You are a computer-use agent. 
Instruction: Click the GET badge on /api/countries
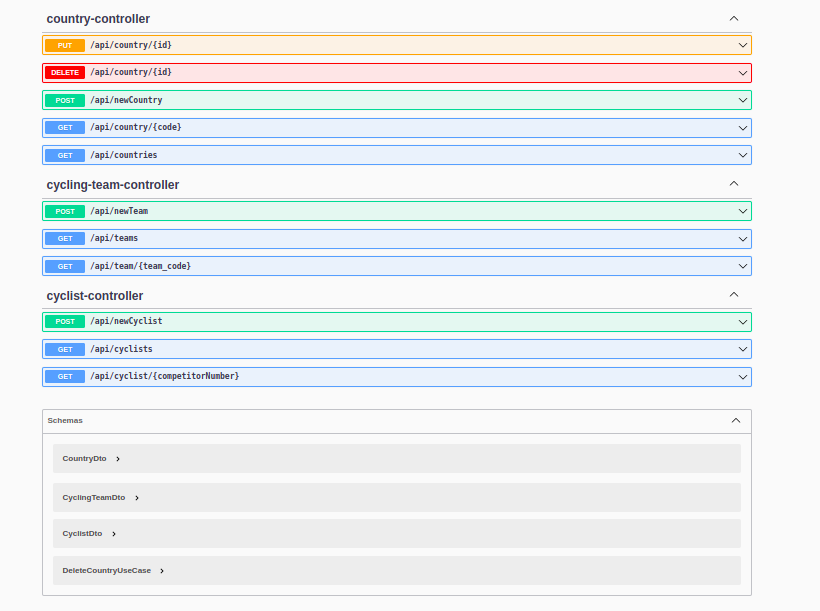(64, 155)
